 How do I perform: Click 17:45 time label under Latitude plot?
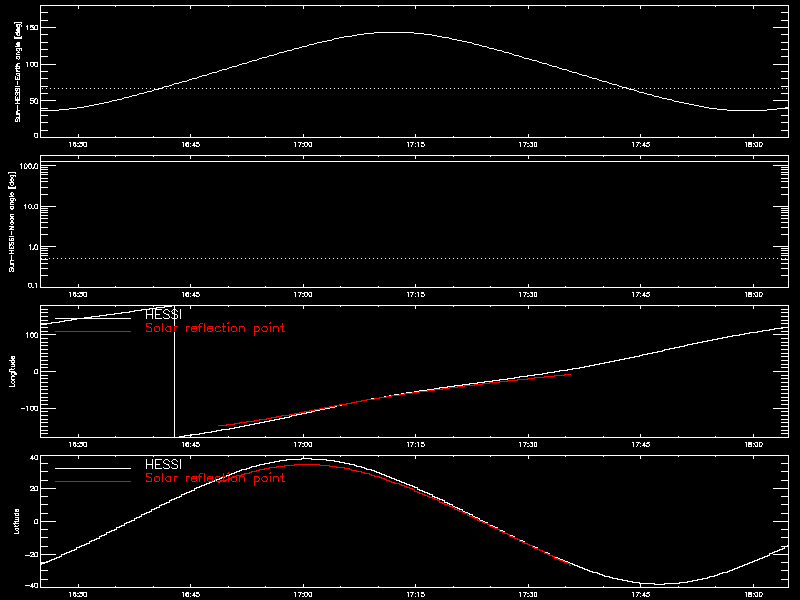(641, 595)
